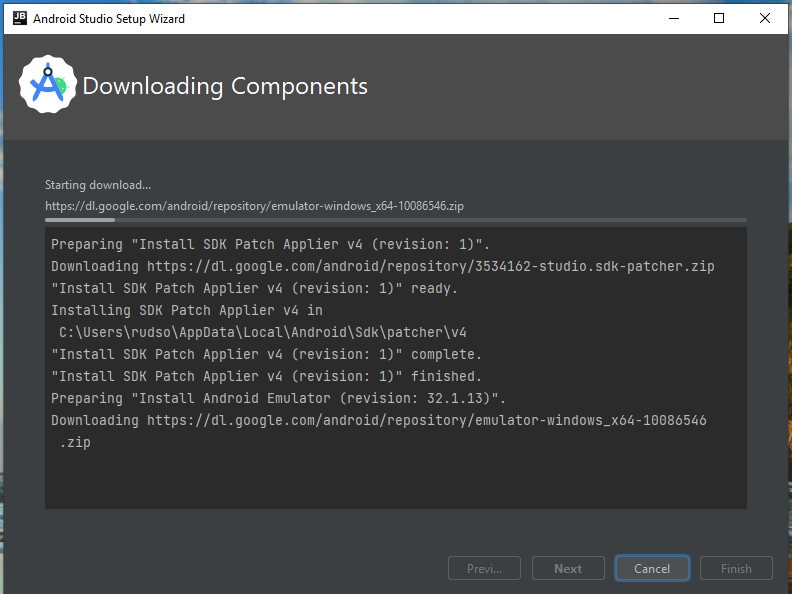Click the 'Starting download...' status label
This screenshot has width=792, height=594.
click(98, 185)
